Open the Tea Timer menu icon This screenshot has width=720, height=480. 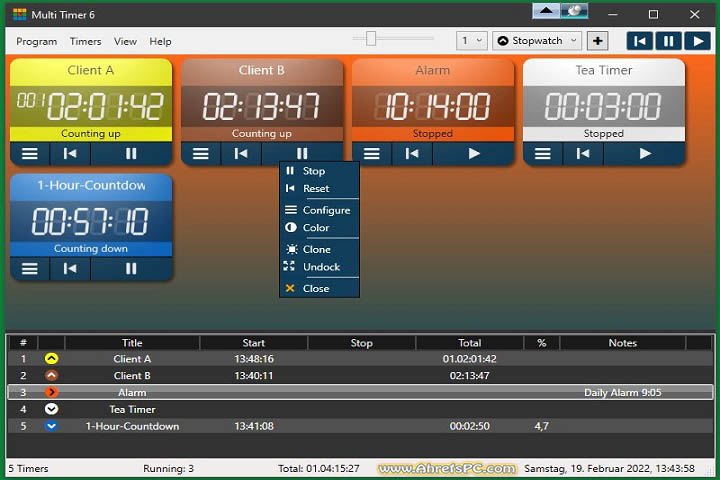point(542,153)
